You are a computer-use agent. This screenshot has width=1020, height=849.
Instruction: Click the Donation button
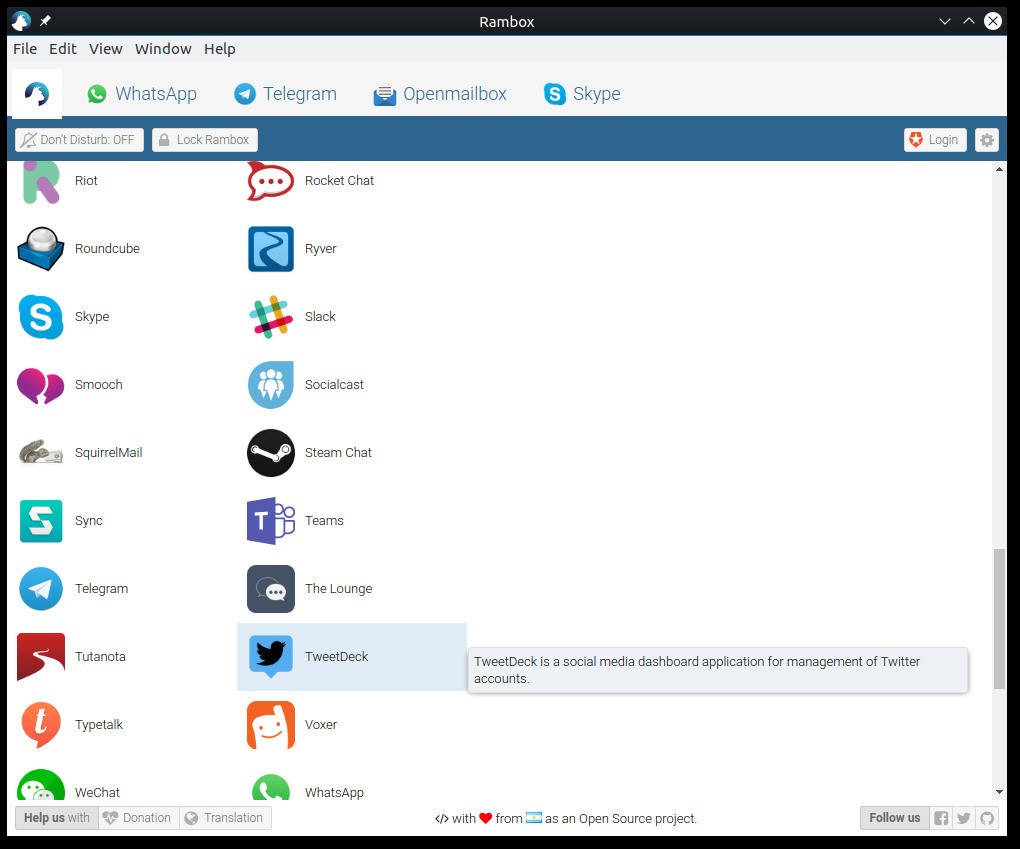coord(139,818)
